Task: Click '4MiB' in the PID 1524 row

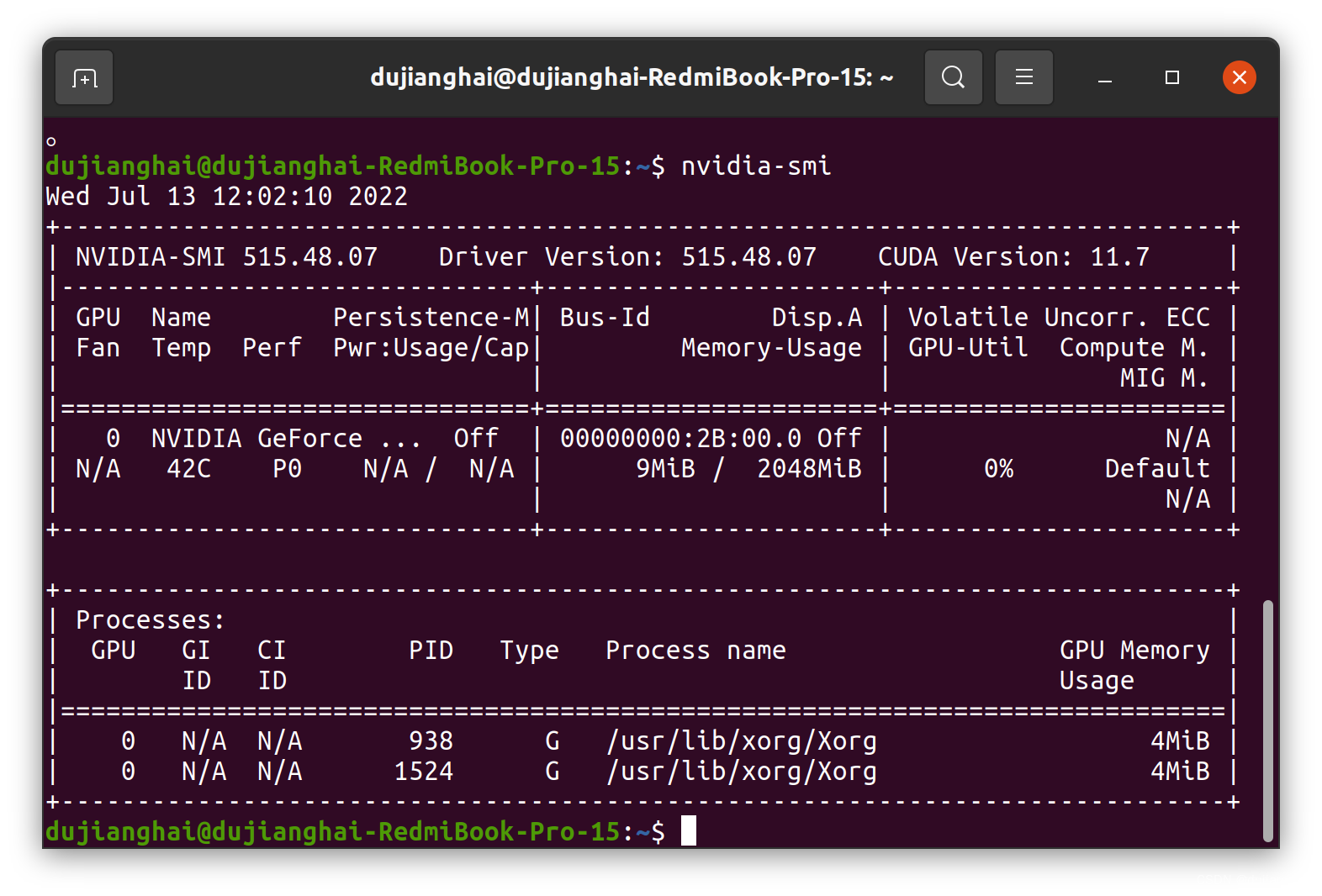Action: click(x=1180, y=771)
